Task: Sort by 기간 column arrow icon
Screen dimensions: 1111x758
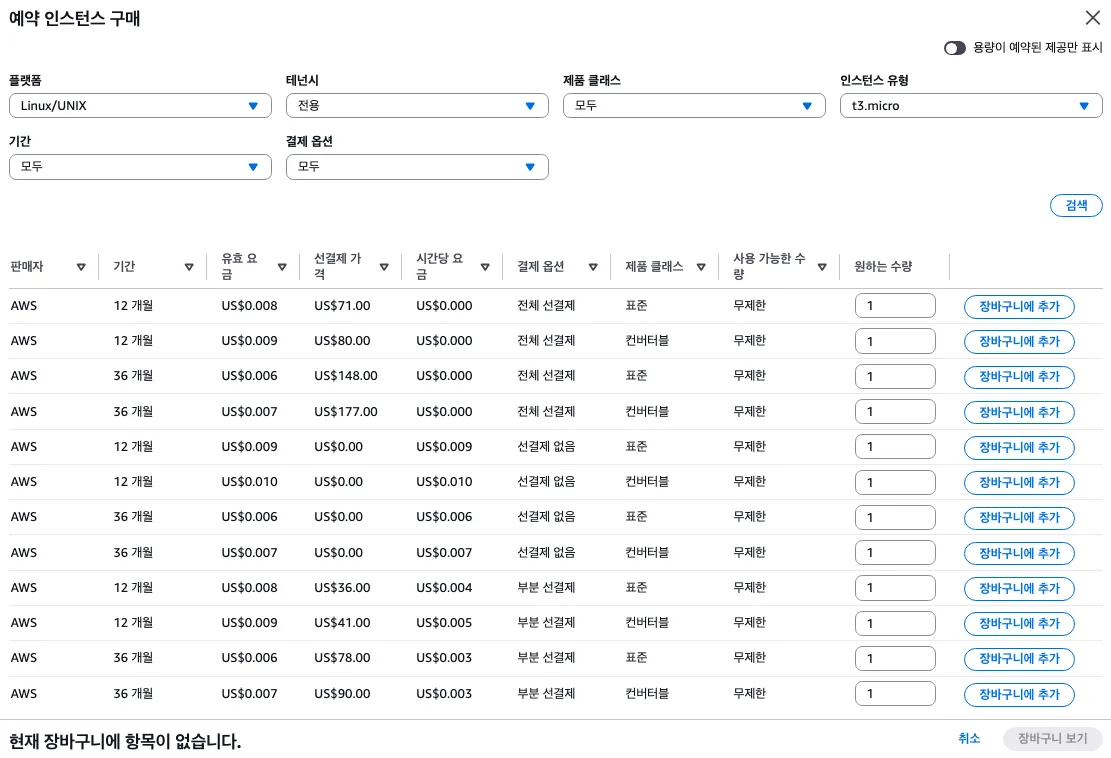Action: click(189, 267)
